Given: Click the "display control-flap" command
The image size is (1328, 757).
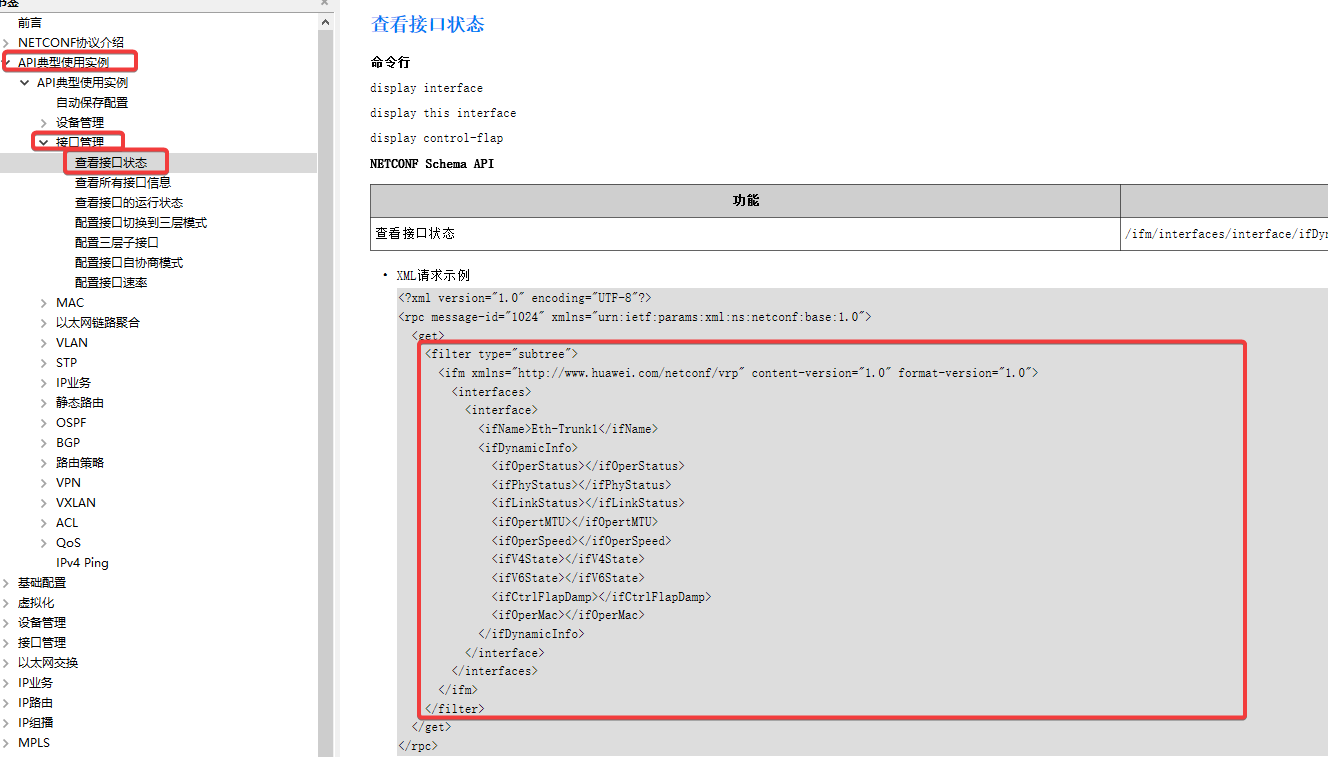Looking at the screenshot, I should tap(437, 138).
